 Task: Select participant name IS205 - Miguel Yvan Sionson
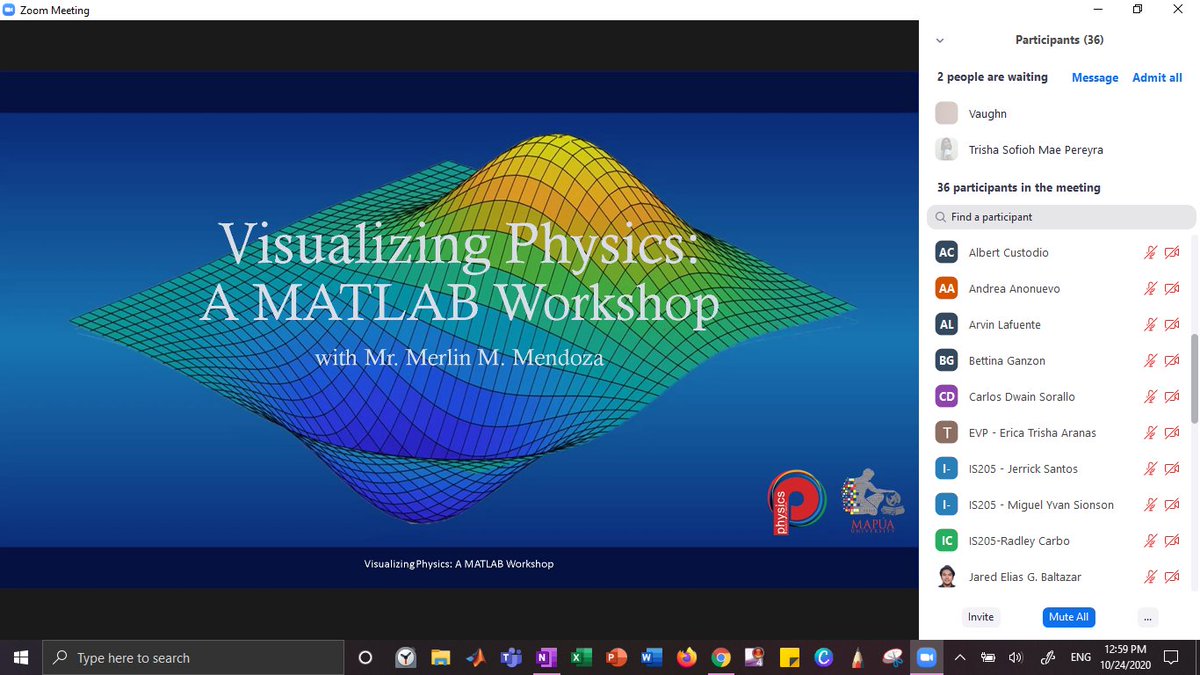[x=1041, y=505]
